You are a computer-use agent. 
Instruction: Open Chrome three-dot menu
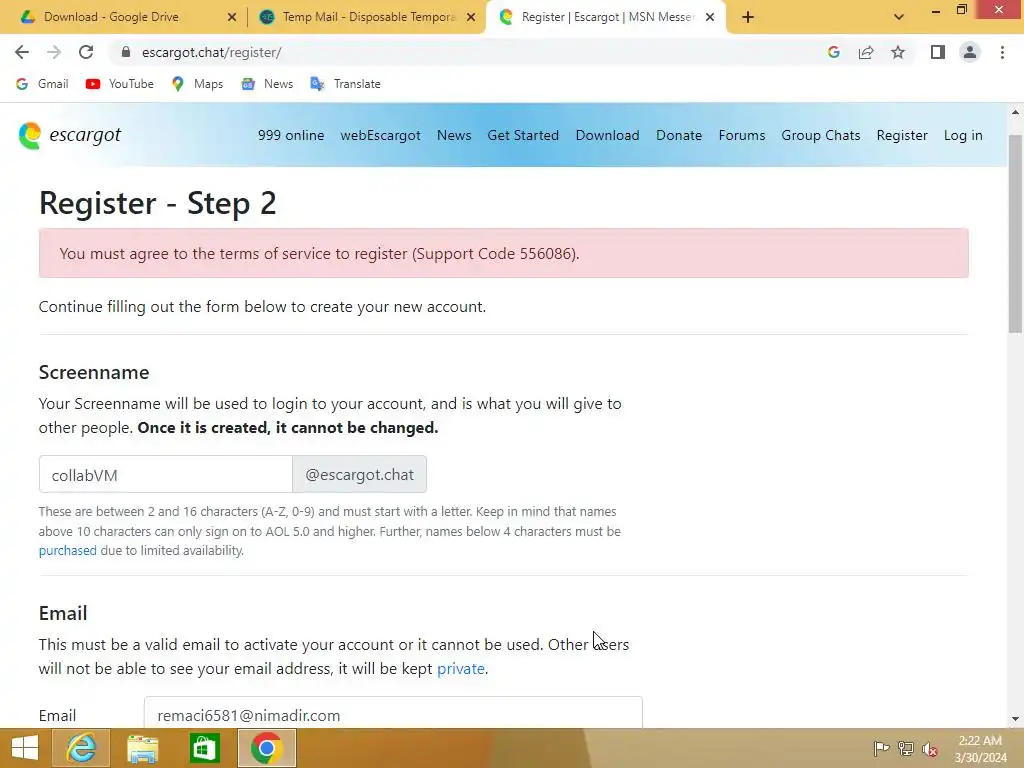tap(1002, 52)
